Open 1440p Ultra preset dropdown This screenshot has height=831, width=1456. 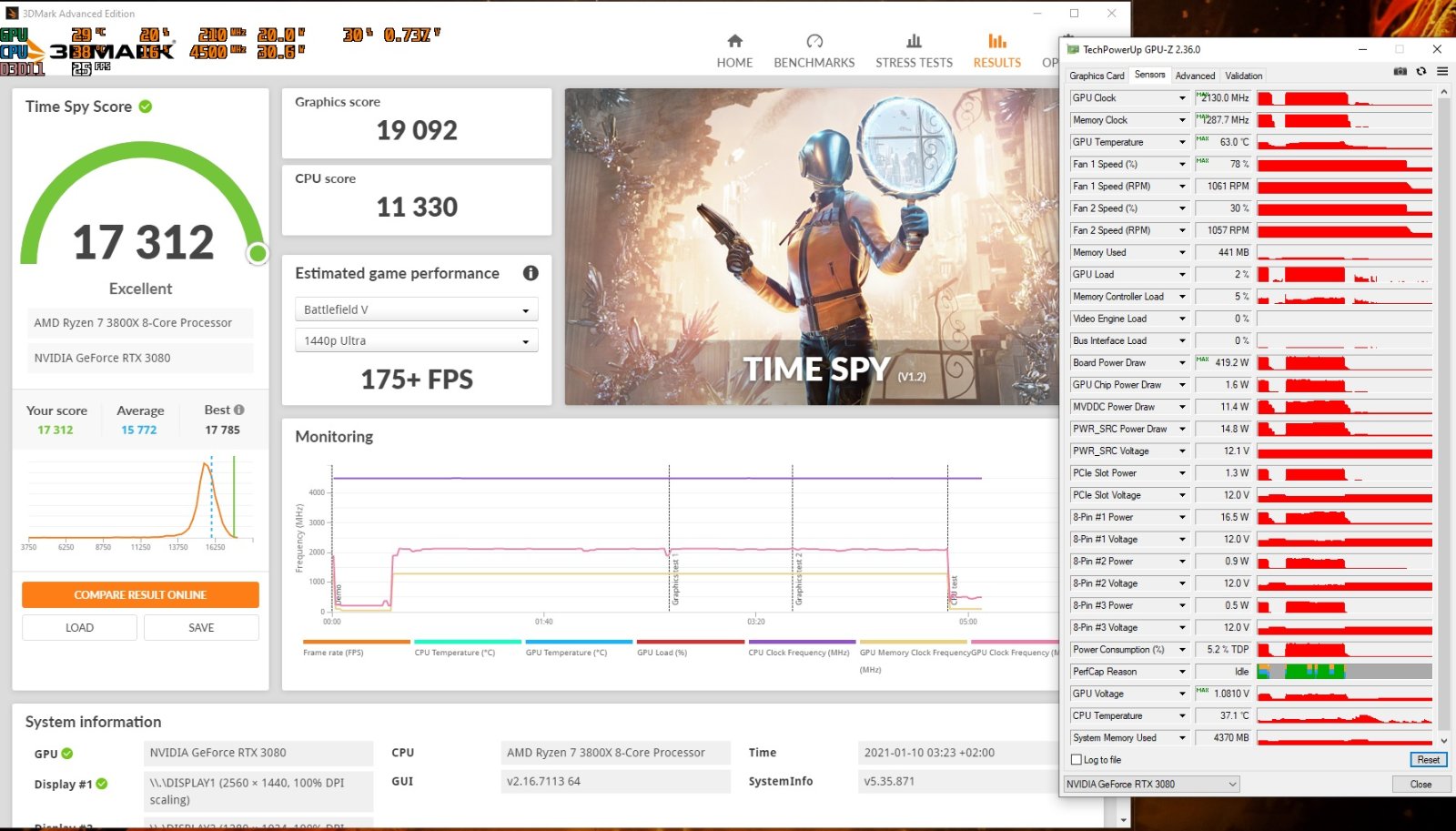[417, 340]
